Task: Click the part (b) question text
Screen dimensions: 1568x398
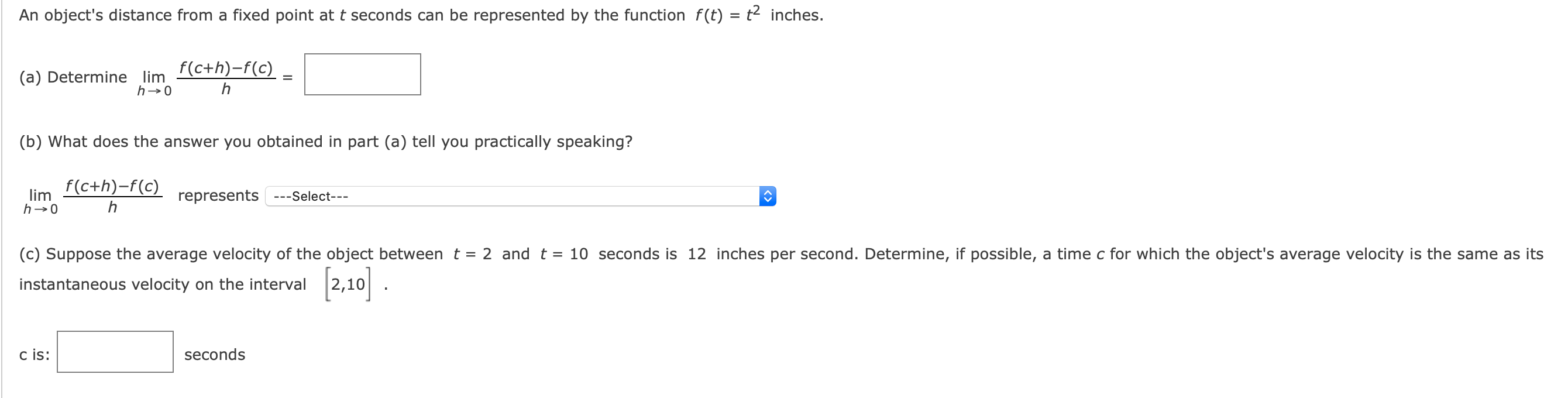Action: pyautogui.click(x=325, y=142)
